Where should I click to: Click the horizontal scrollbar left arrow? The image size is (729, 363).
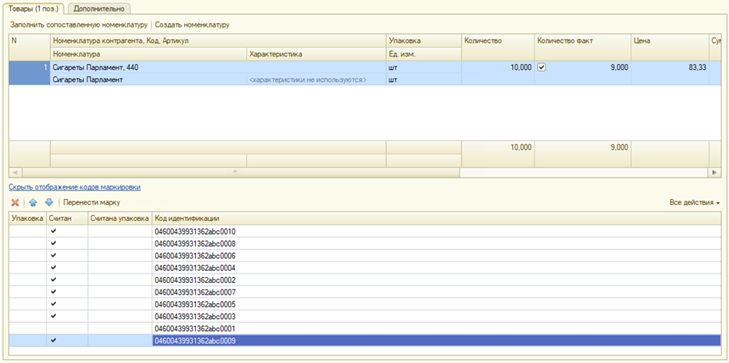[x=14, y=172]
